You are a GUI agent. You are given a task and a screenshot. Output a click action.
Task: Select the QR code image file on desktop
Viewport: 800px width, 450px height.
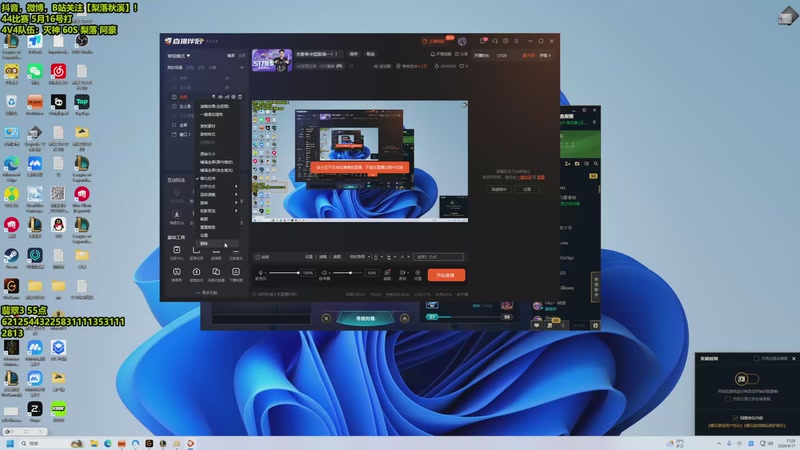(58, 194)
